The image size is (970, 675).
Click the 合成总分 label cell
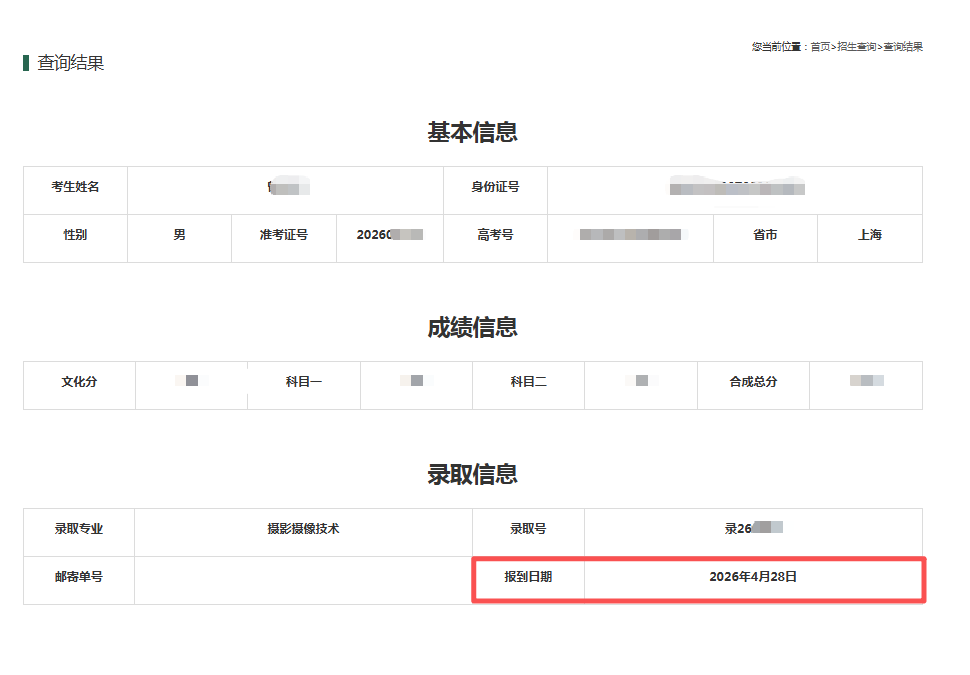[x=753, y=382]
